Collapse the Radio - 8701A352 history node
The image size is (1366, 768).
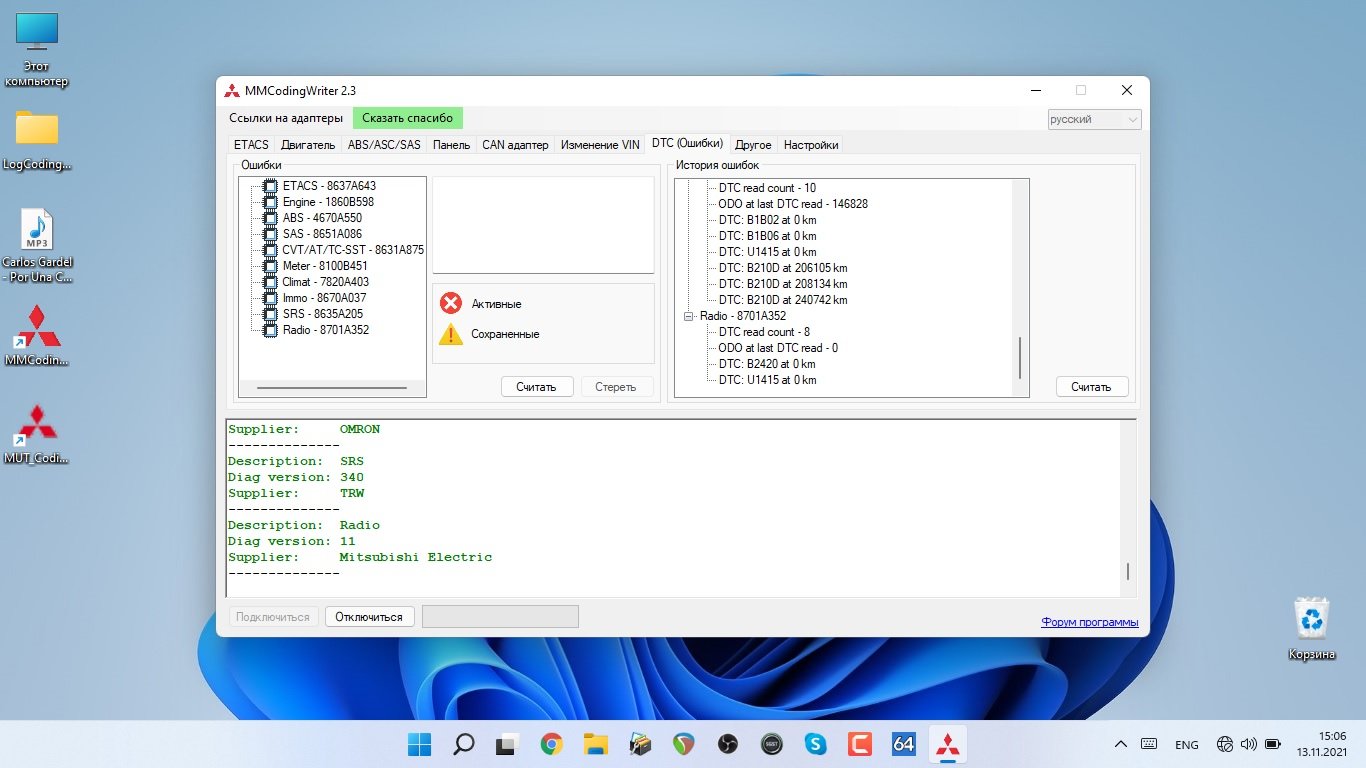point(688,316)
